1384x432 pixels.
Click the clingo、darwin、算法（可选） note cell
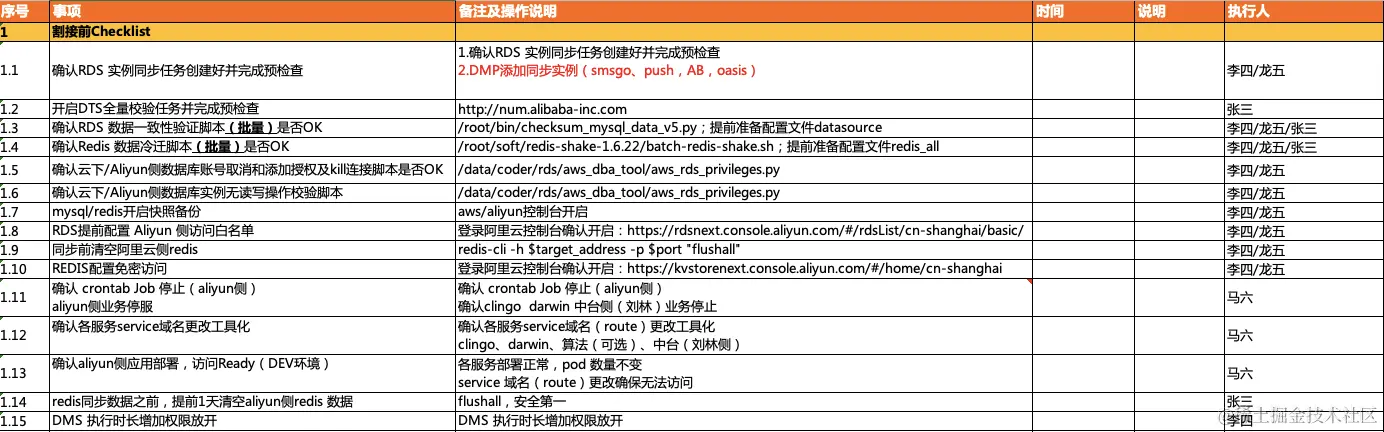[x=743, y=336]
